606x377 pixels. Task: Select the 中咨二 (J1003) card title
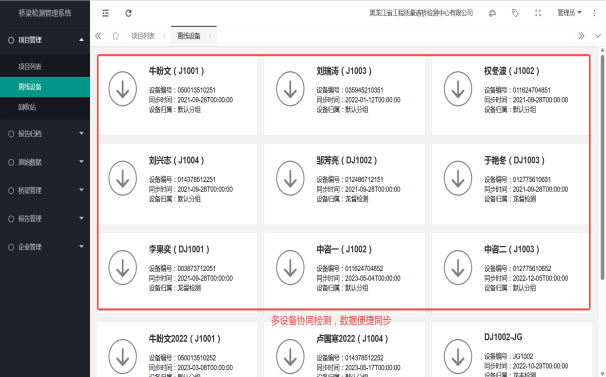pyautogui.click(x=512, y=249)
